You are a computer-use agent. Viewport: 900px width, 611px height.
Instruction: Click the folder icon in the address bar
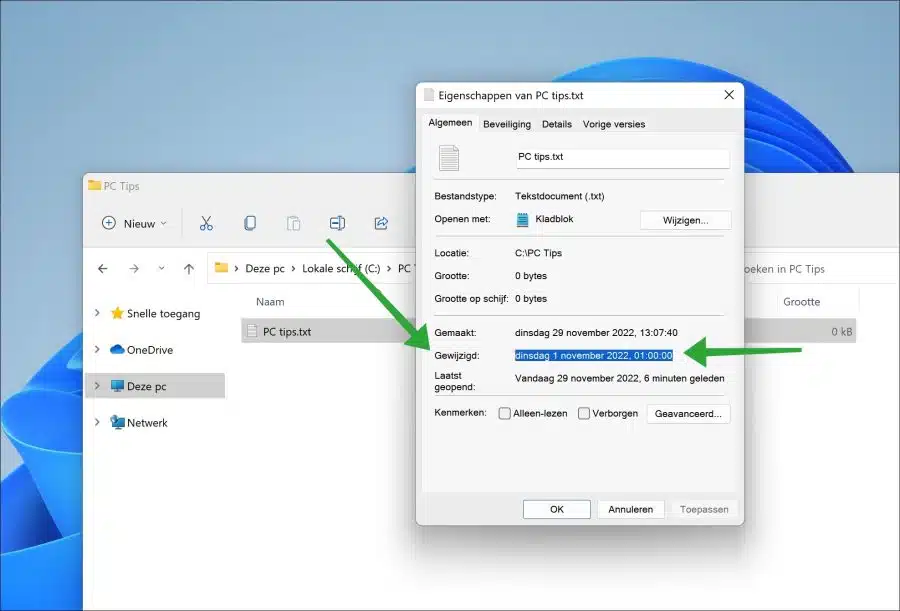[x=222, y=268]
